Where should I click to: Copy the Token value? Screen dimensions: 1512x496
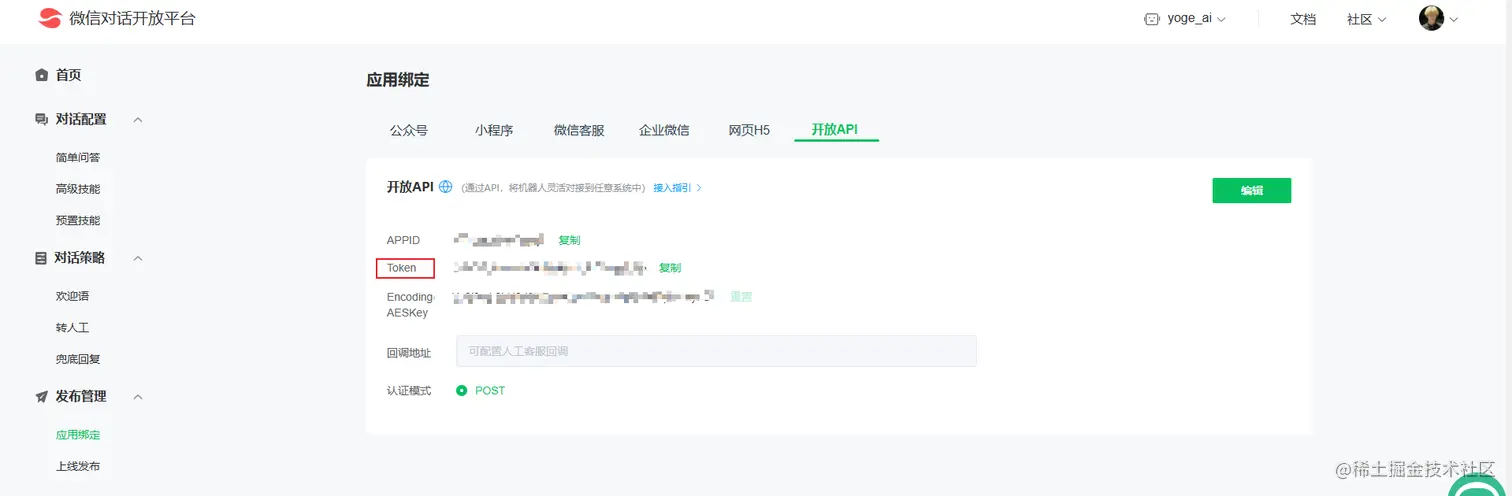670,268
